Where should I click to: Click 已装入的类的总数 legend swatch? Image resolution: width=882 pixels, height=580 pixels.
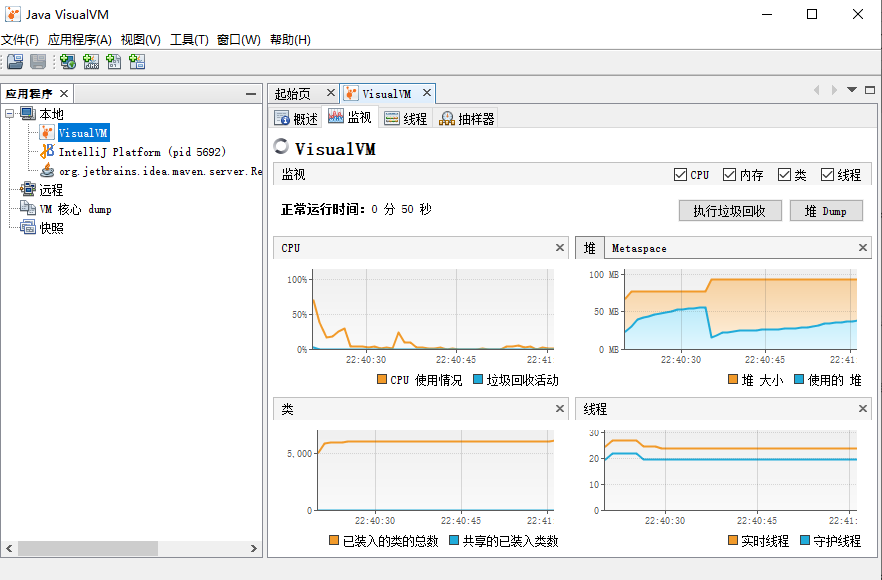[x=334, y=540]
